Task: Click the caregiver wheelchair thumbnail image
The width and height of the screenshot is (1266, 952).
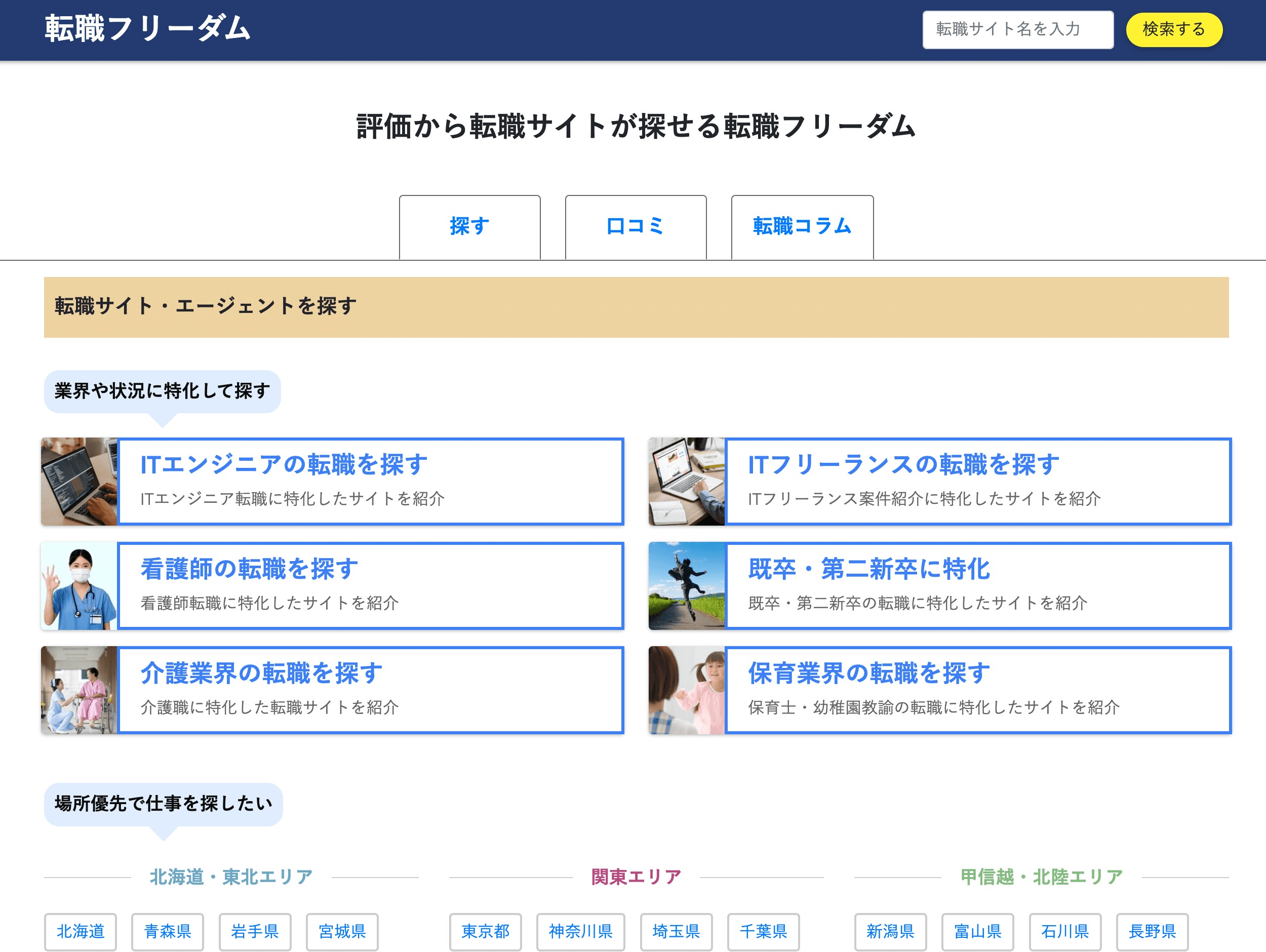Action: point(79,690)
